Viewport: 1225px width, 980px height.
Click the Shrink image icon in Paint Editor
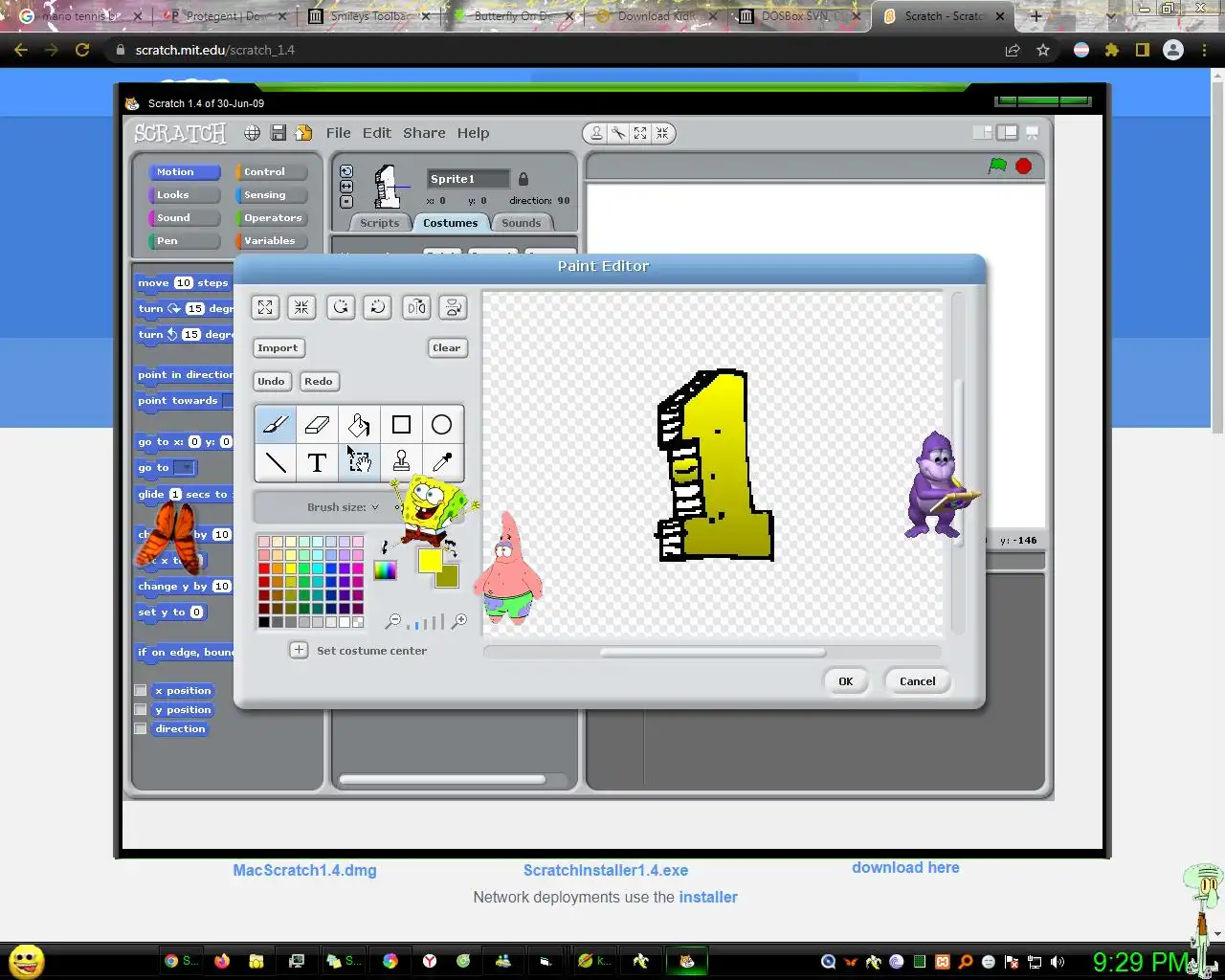[x=301, y=307]
